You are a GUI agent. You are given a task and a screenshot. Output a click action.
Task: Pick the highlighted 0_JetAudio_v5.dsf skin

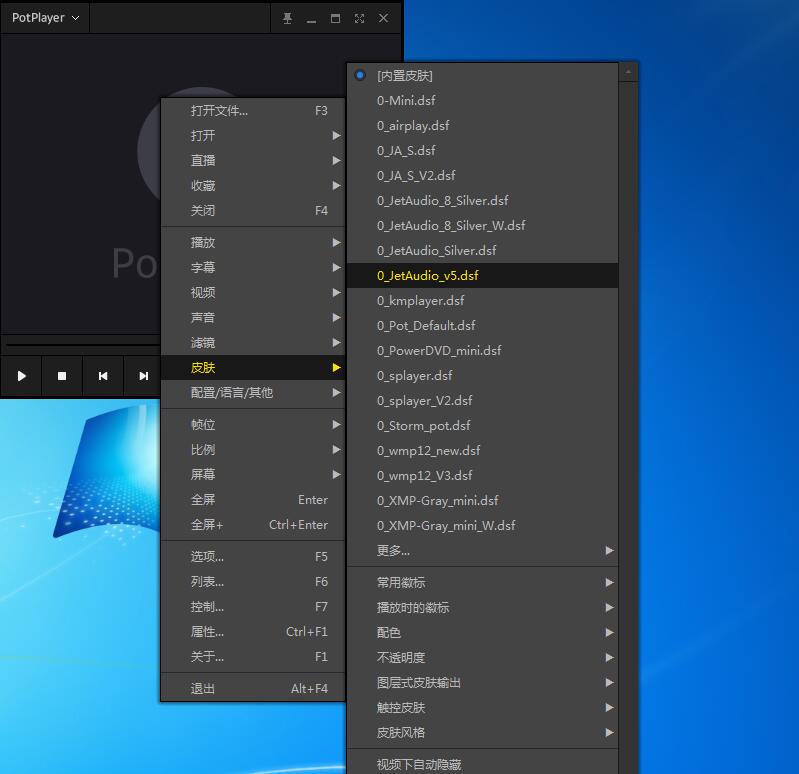point(482,275)
